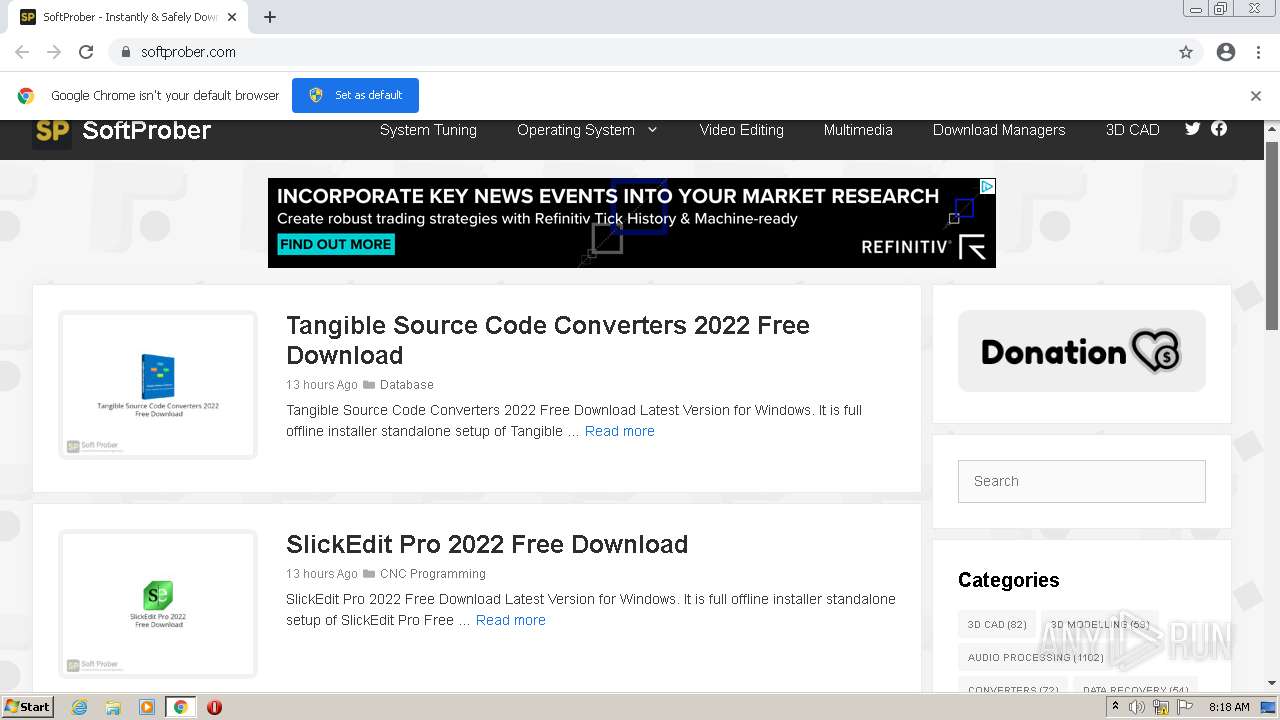
Task: Show hidden tray icons arrow
Action: (1115, 706)
